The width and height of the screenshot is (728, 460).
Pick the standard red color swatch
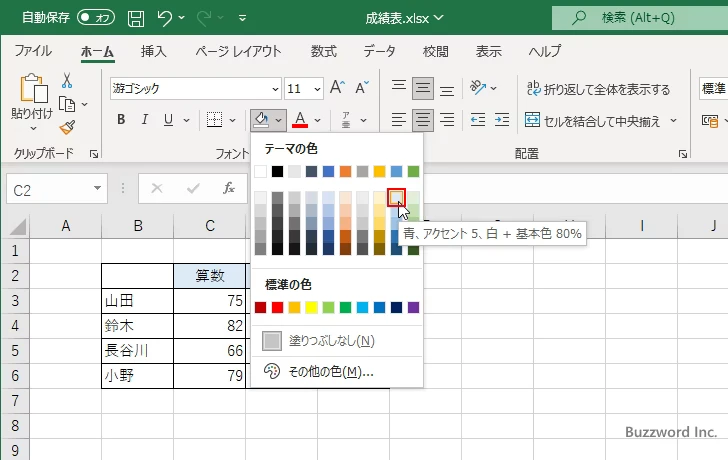(277, 307)
